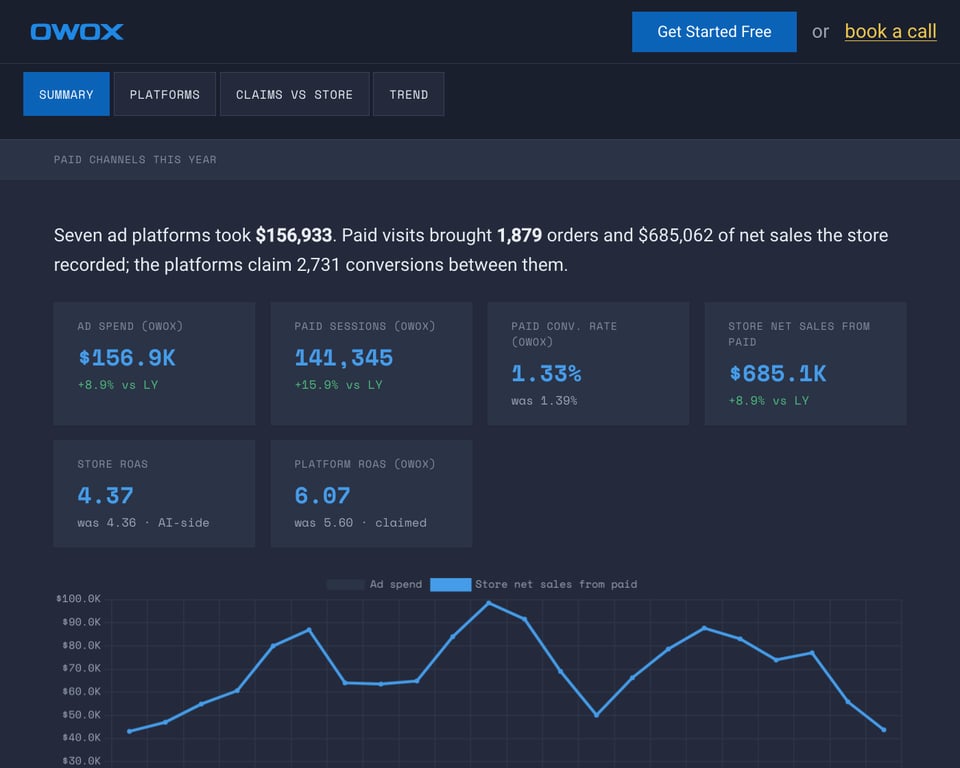
Task: Click Store ROAS value 4.37
Action: (105, 495)
